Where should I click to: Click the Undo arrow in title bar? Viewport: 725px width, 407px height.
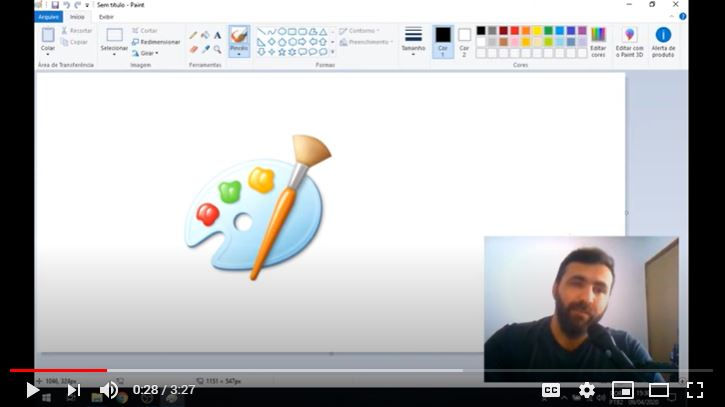[x=67, y=5]
